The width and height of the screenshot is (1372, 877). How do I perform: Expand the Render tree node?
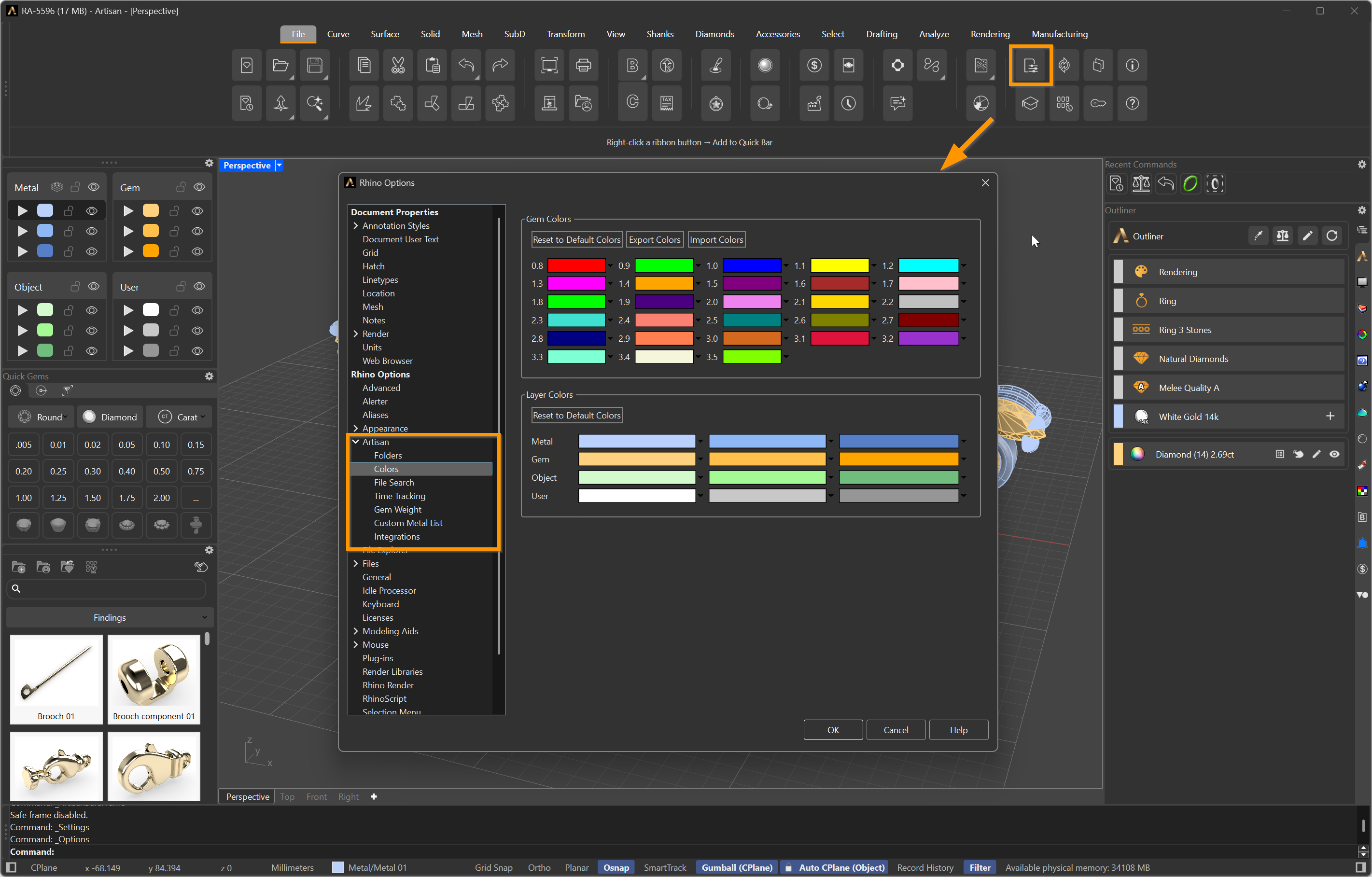coord(355,334)
